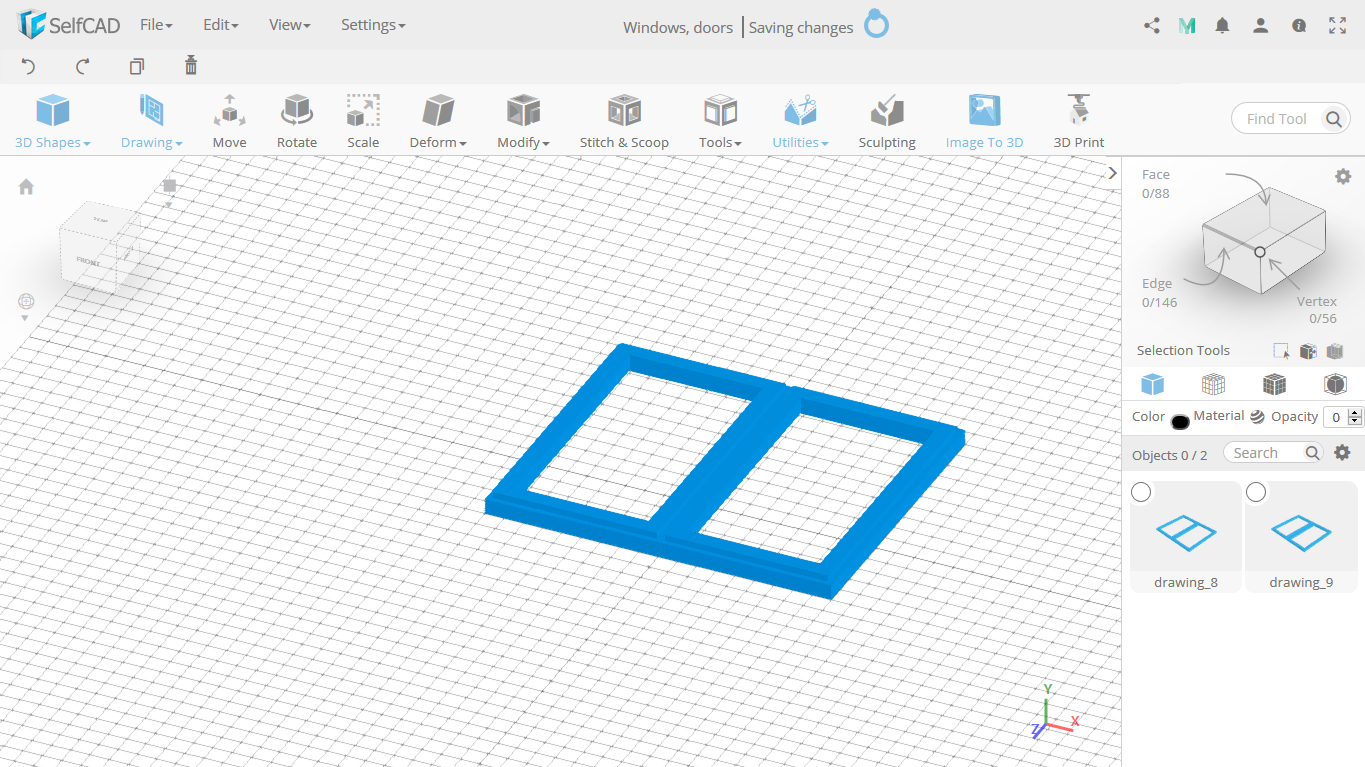Click the Color swatch
The image size is (1365, 767).
point(1180,421)
